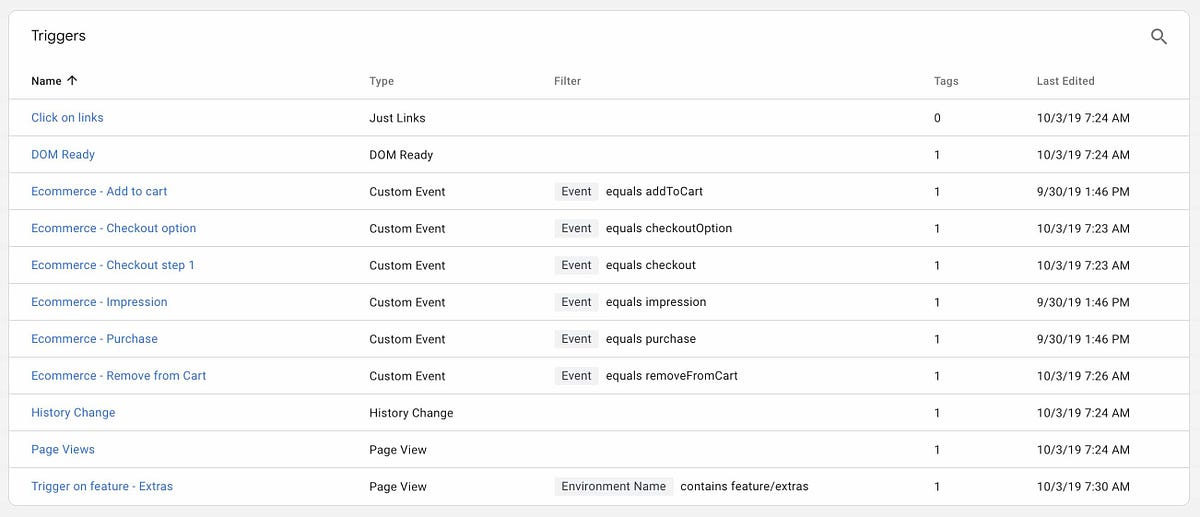Open the DOM Ready trigger
This screenshot has width=1200, height=517.
click(63, 155)
